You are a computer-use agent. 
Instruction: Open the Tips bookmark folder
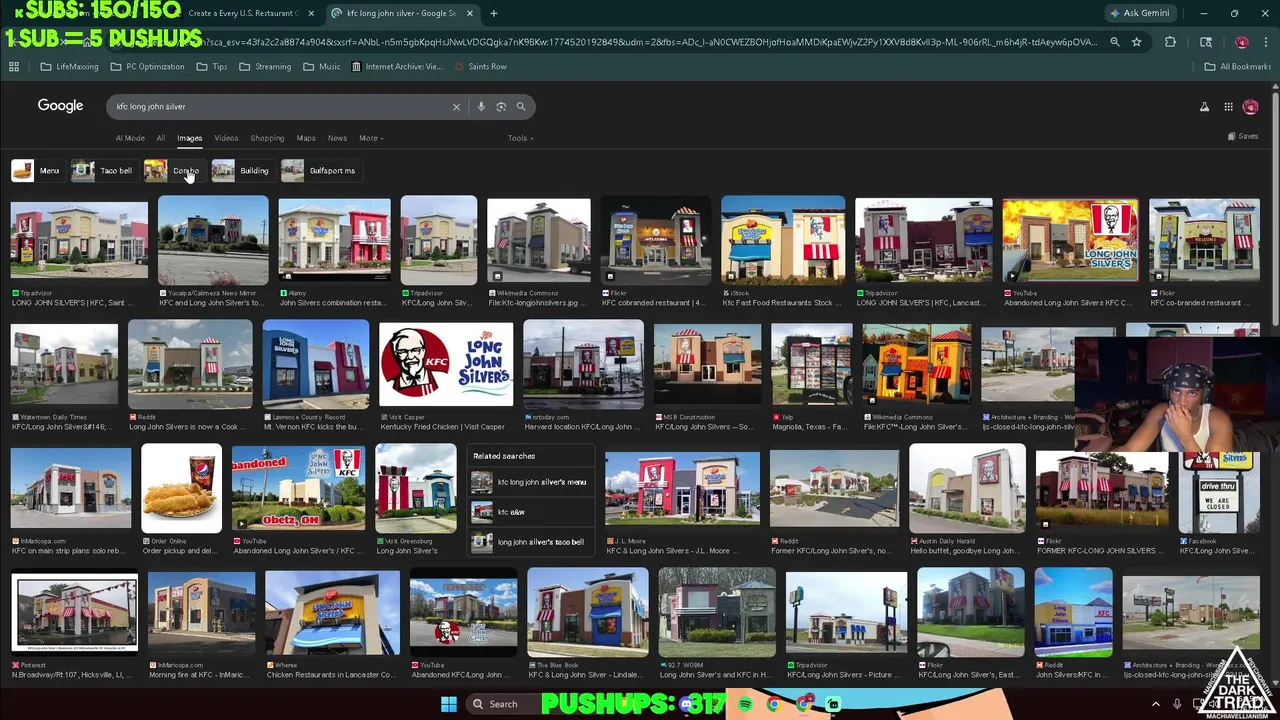coord(212,67)
